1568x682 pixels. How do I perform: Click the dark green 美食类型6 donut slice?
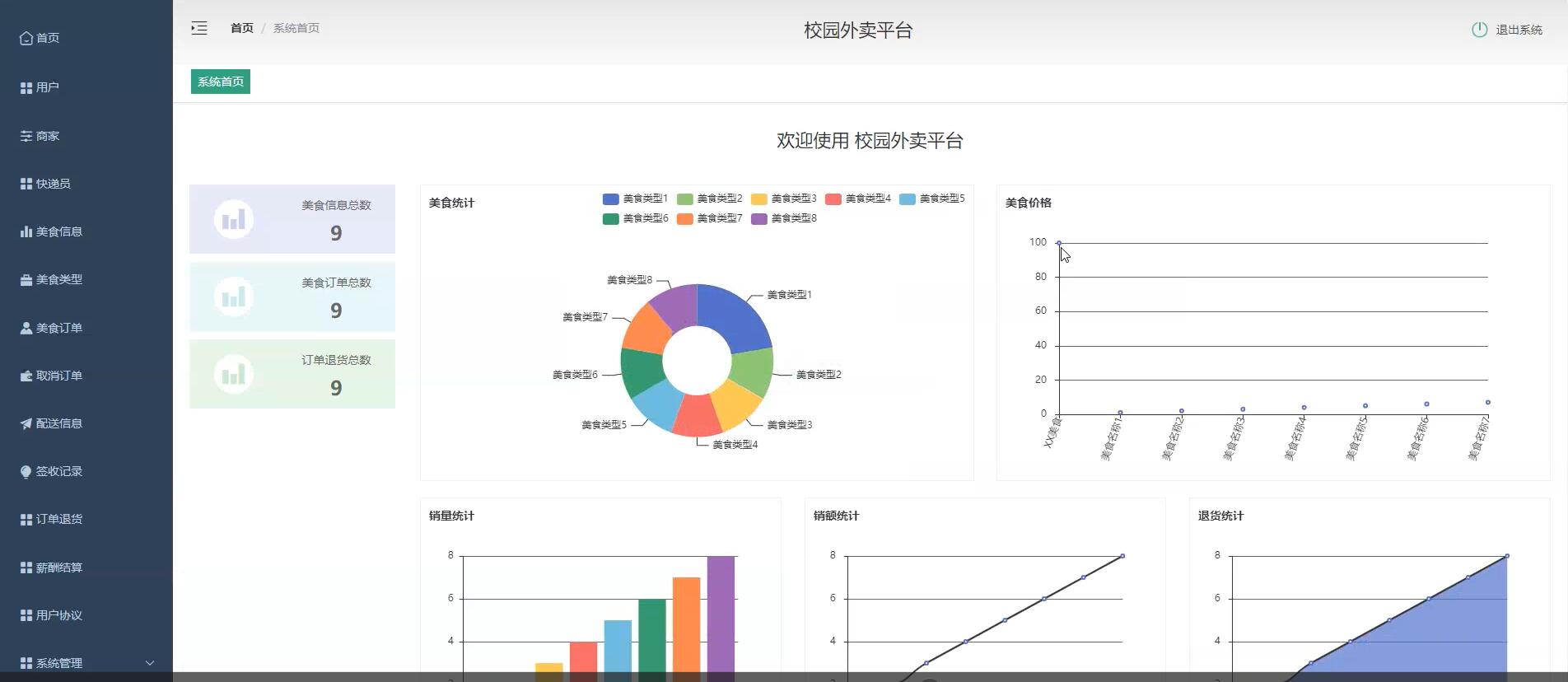[641, 371]
